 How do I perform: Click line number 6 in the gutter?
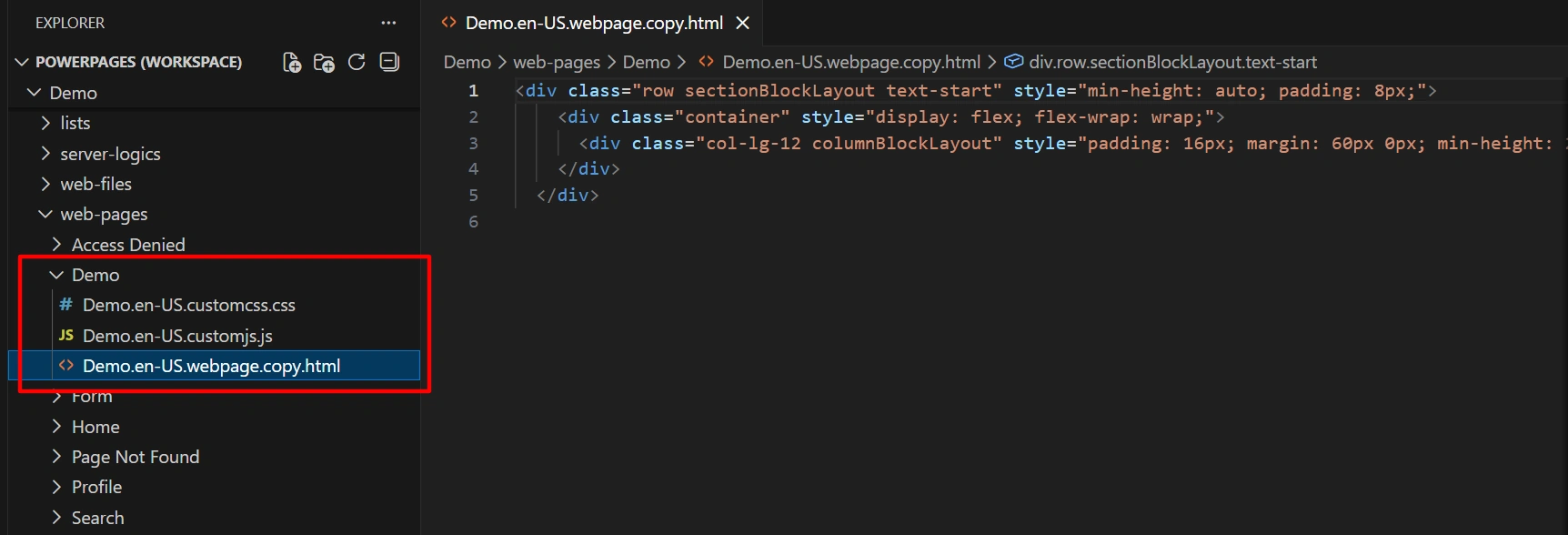[473, 221]
